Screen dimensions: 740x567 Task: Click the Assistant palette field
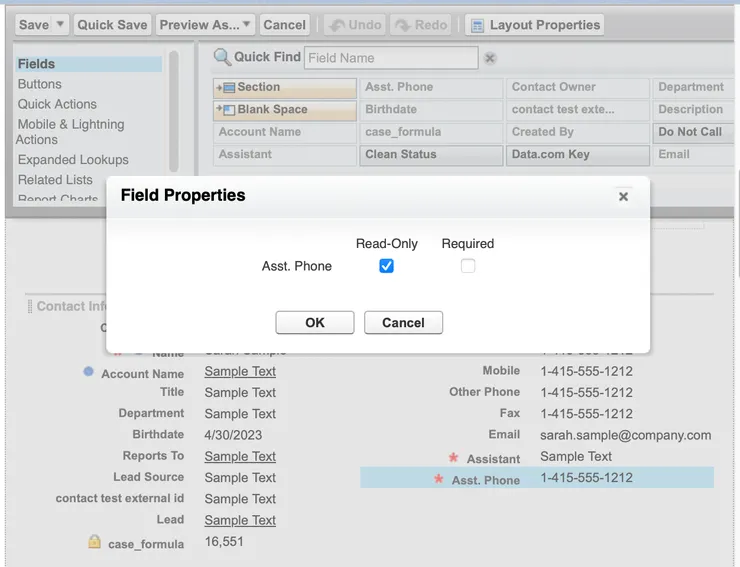(285, 155)
